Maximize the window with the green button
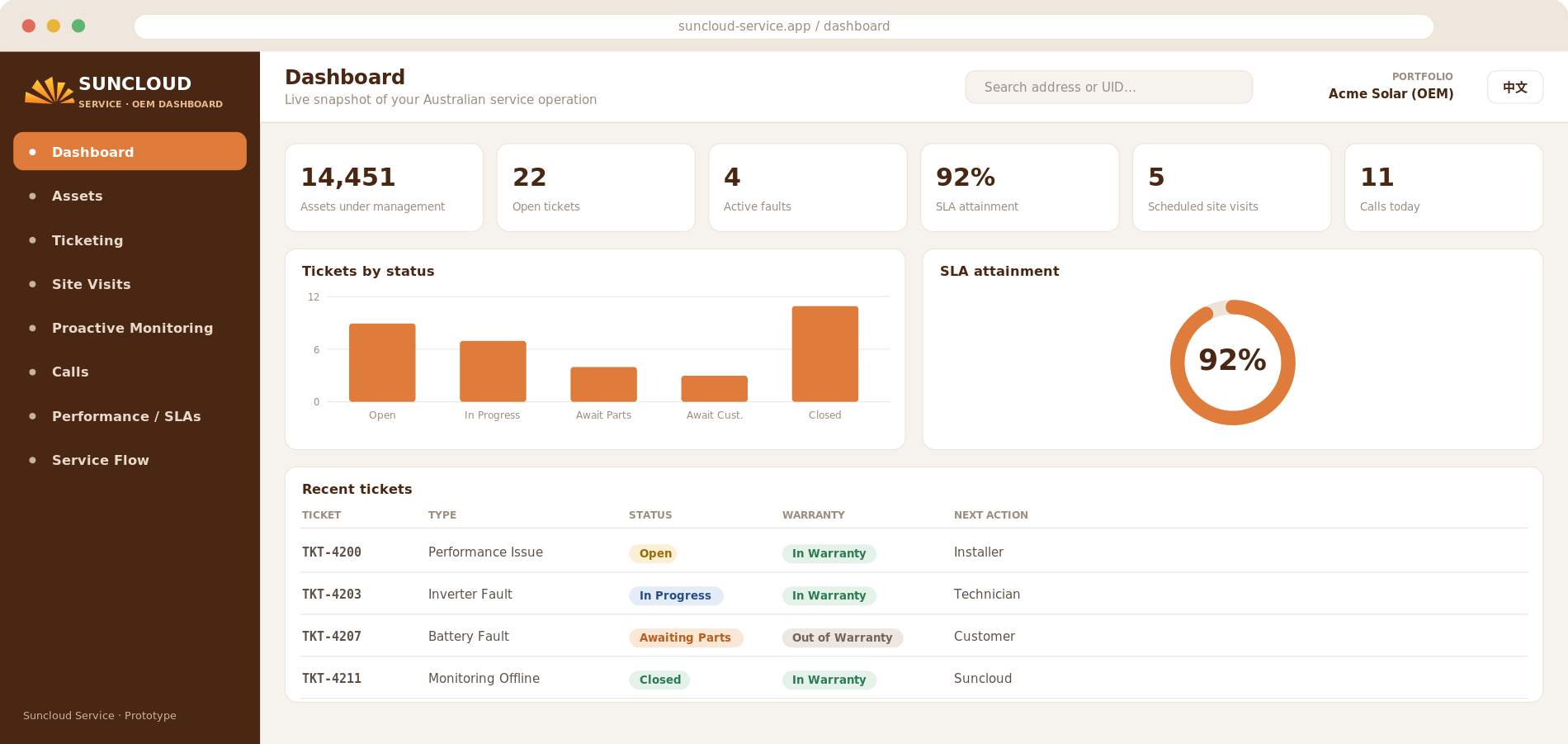The height and width of the screenshot is (744, 1568). pyautogui.click(x=78, y=26)
